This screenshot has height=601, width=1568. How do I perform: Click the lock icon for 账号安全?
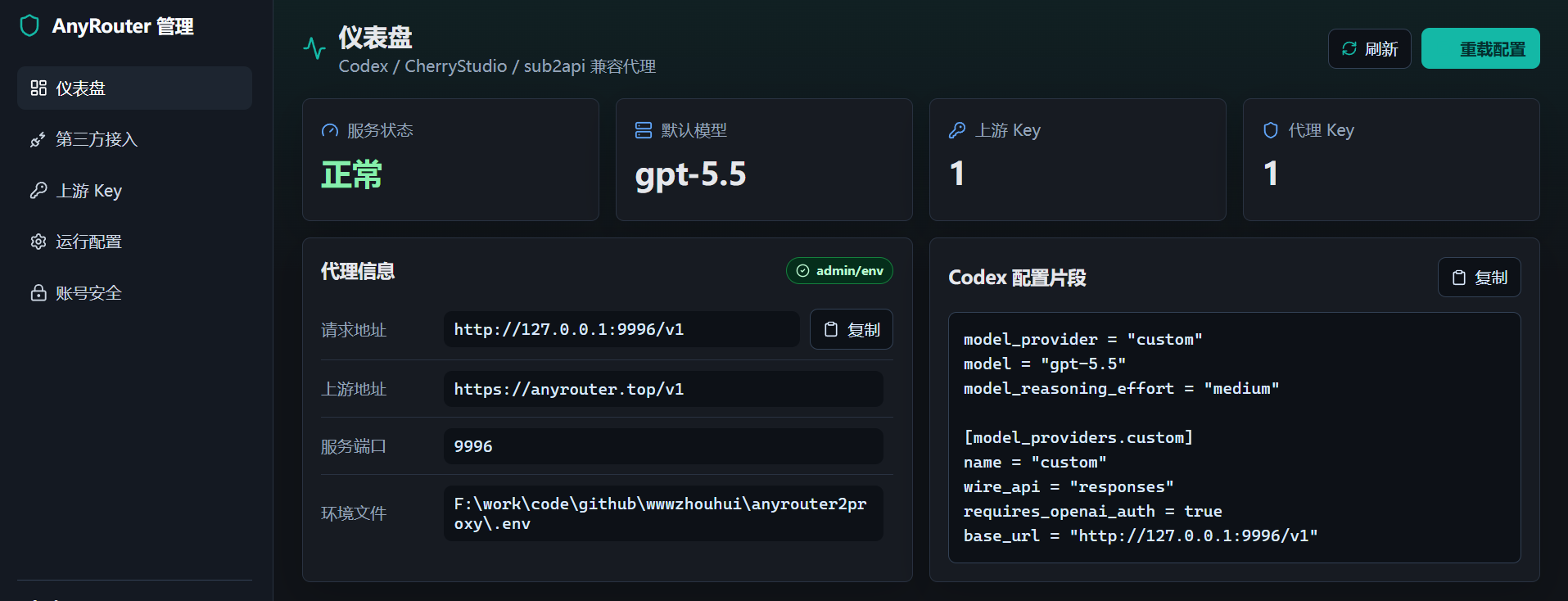(38, 293)
